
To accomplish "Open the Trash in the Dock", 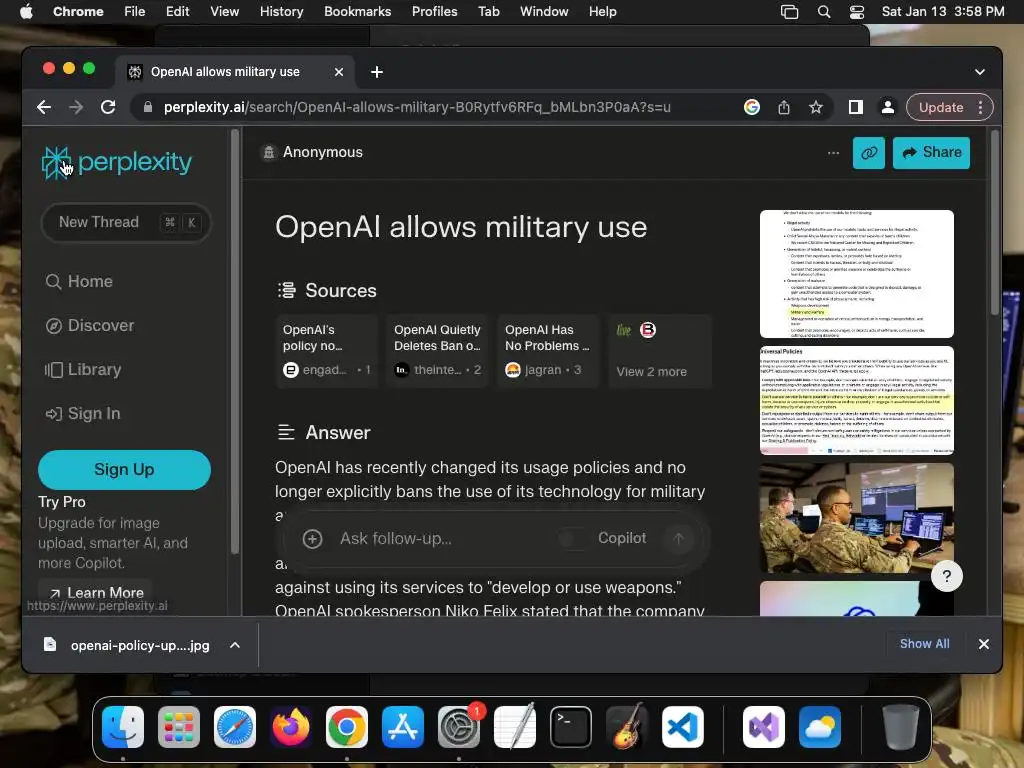I will click(x=901, y=727).
